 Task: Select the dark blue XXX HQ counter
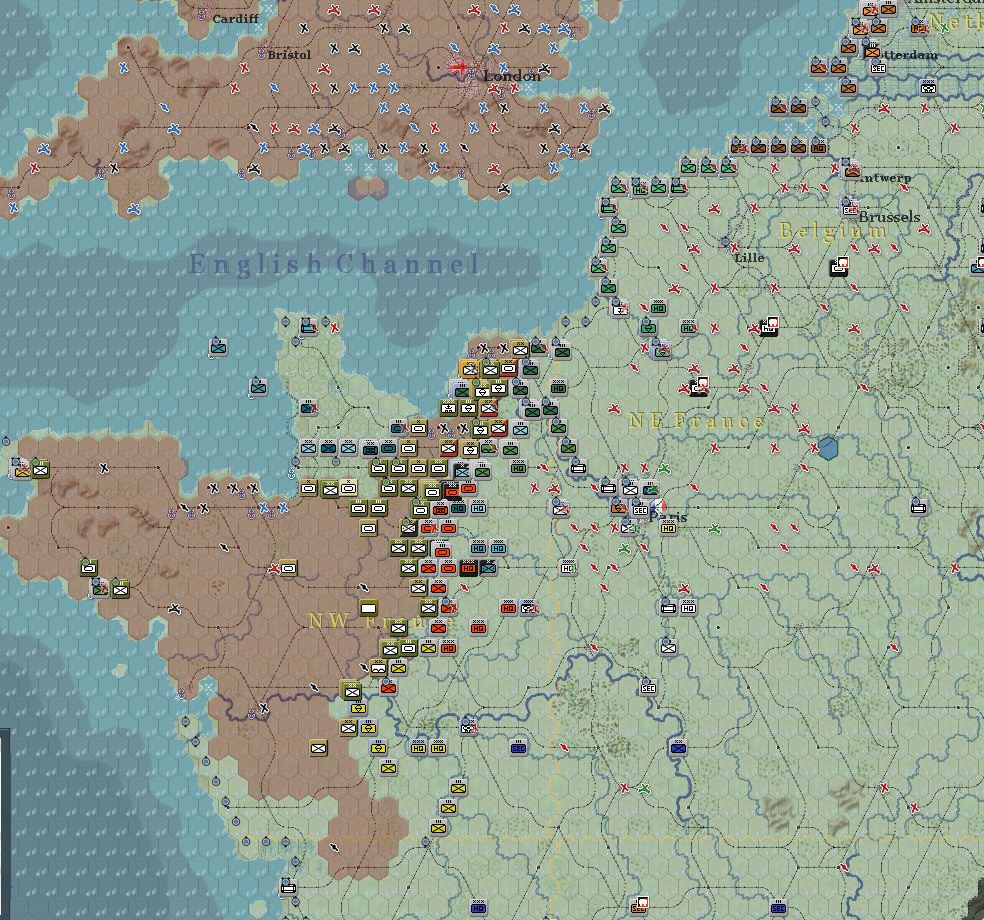point(478,907)
